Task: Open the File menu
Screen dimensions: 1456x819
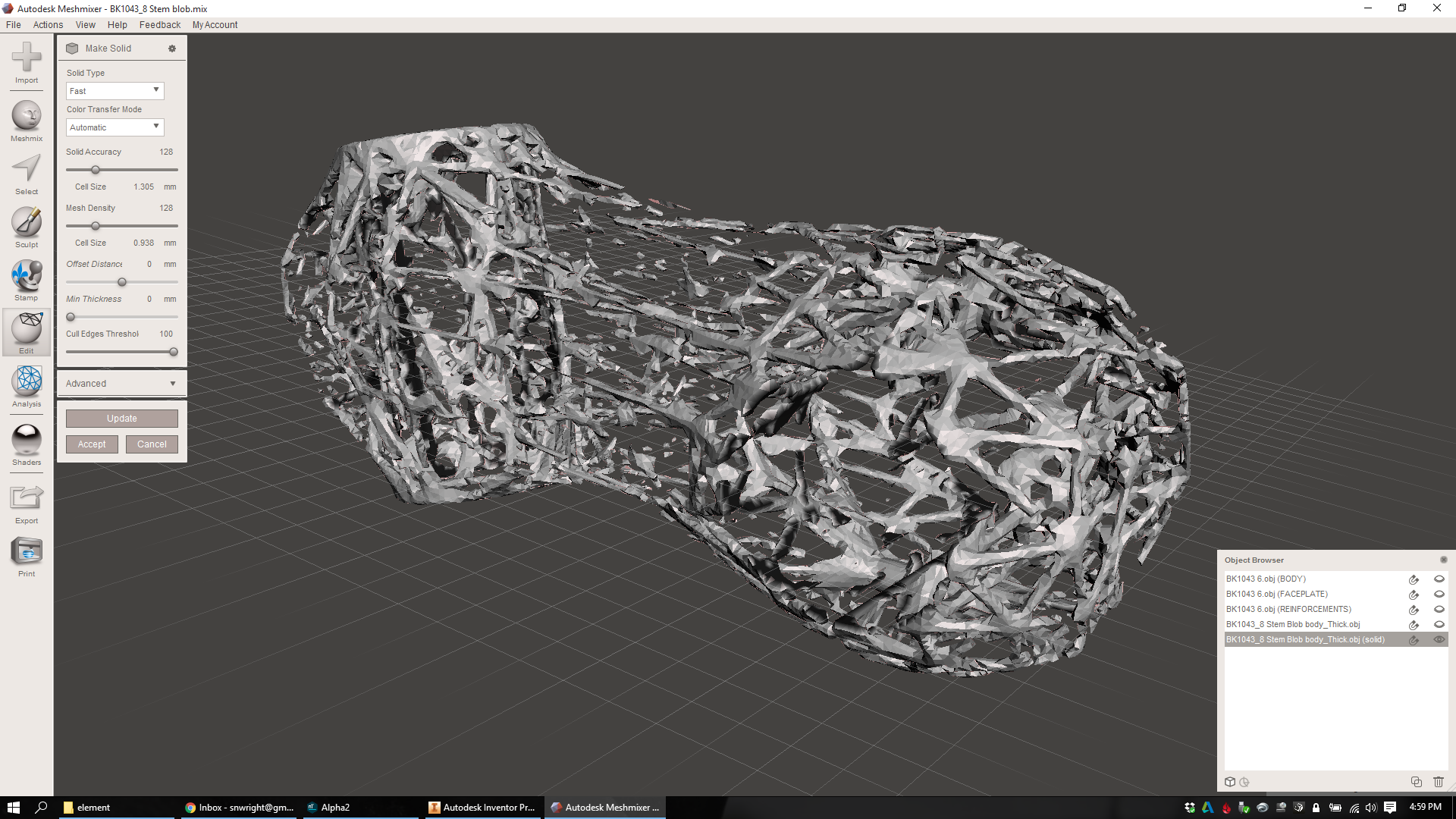Action: pyautogui.click(x=14, y=25)
